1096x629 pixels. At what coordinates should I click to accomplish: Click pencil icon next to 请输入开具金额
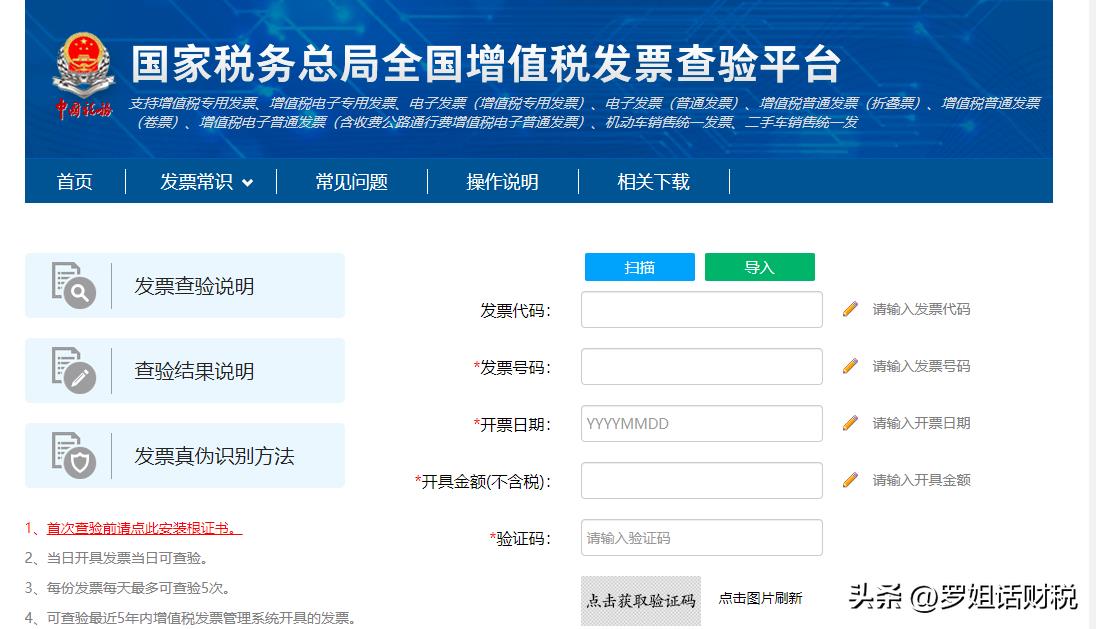click(x=850, y=480)
